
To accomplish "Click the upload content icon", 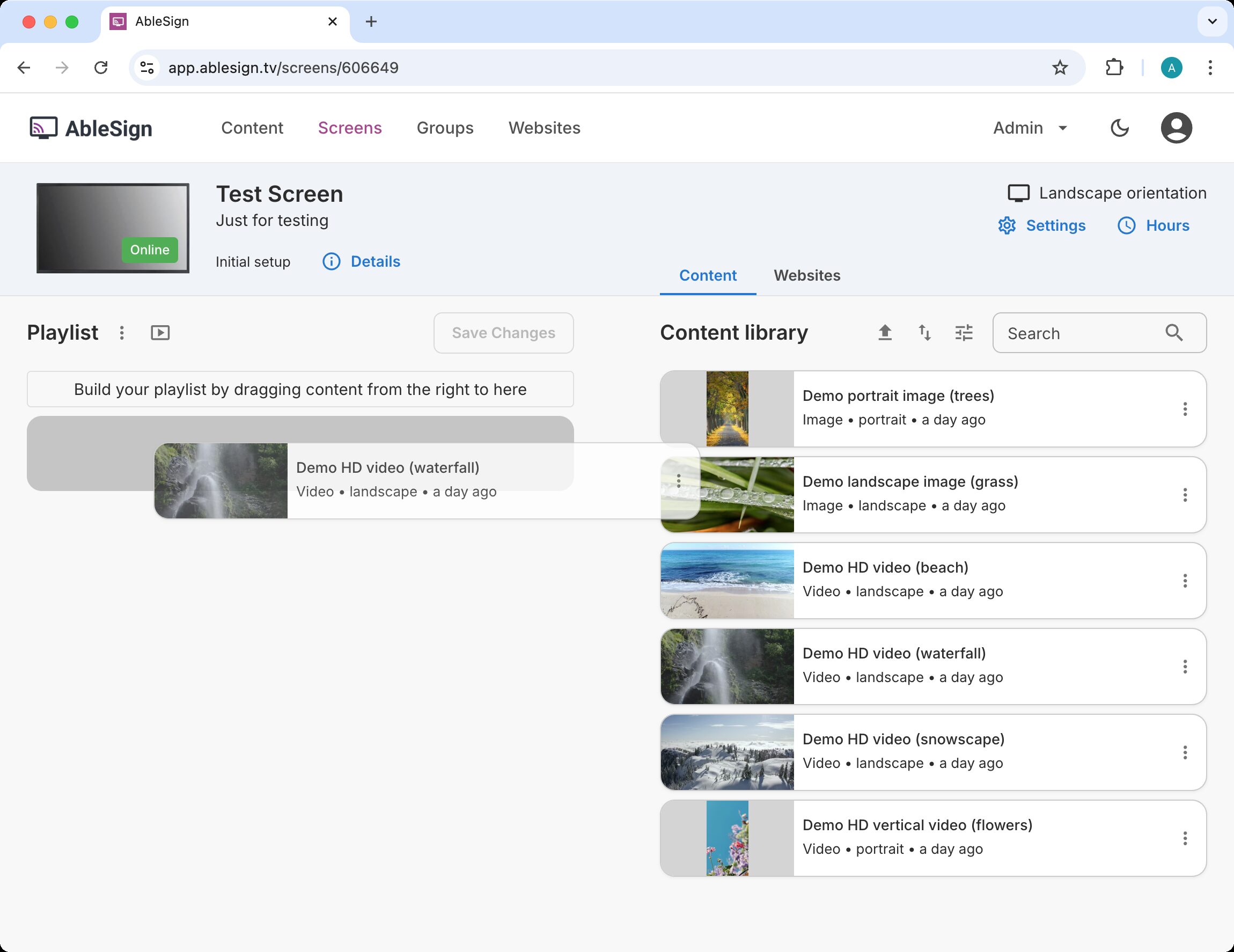I will (x=885, y=333).
